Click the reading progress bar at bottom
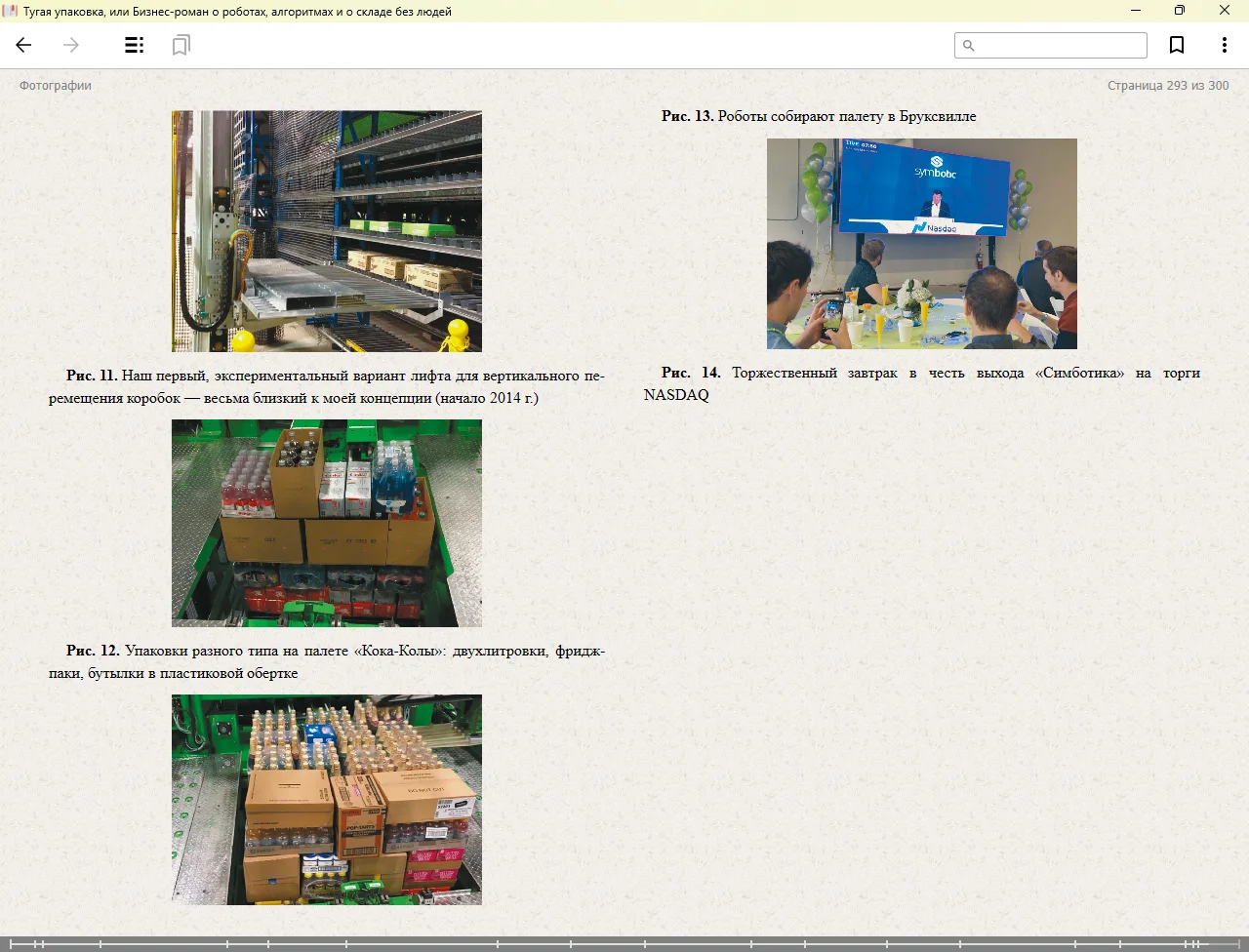Viewport: 1249px width, 952px height. 624,943
